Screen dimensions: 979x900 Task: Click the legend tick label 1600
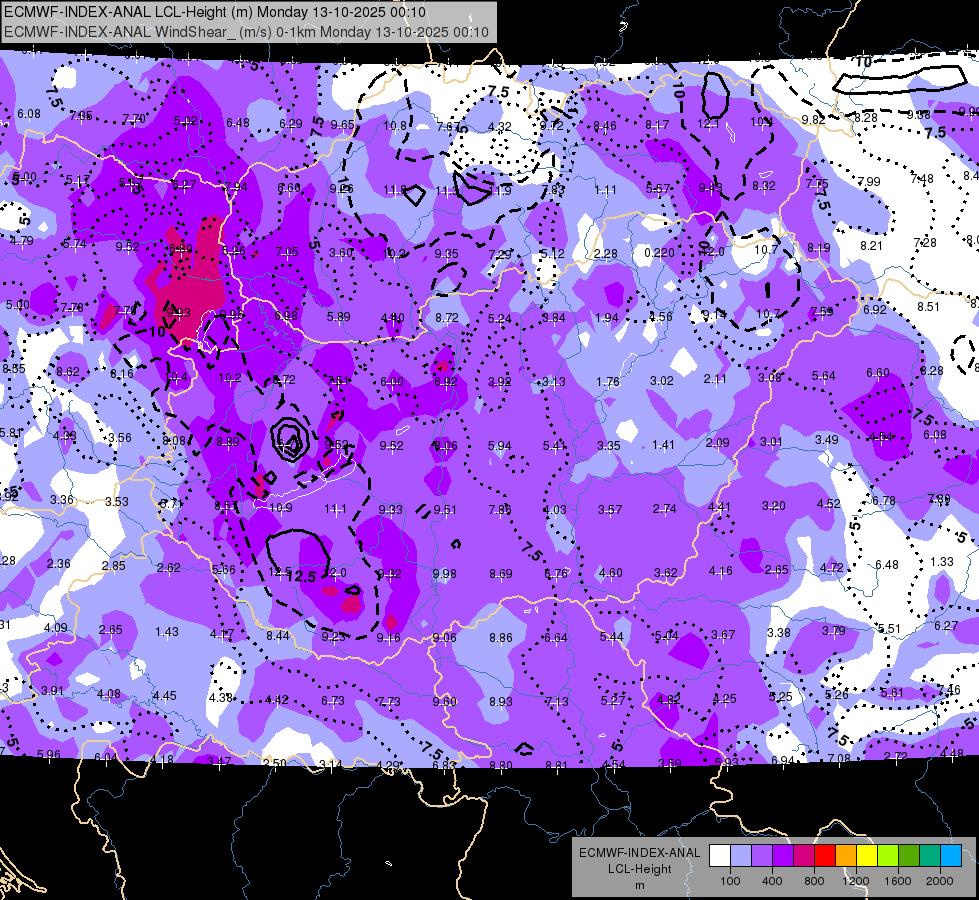[x=898, y=881]
